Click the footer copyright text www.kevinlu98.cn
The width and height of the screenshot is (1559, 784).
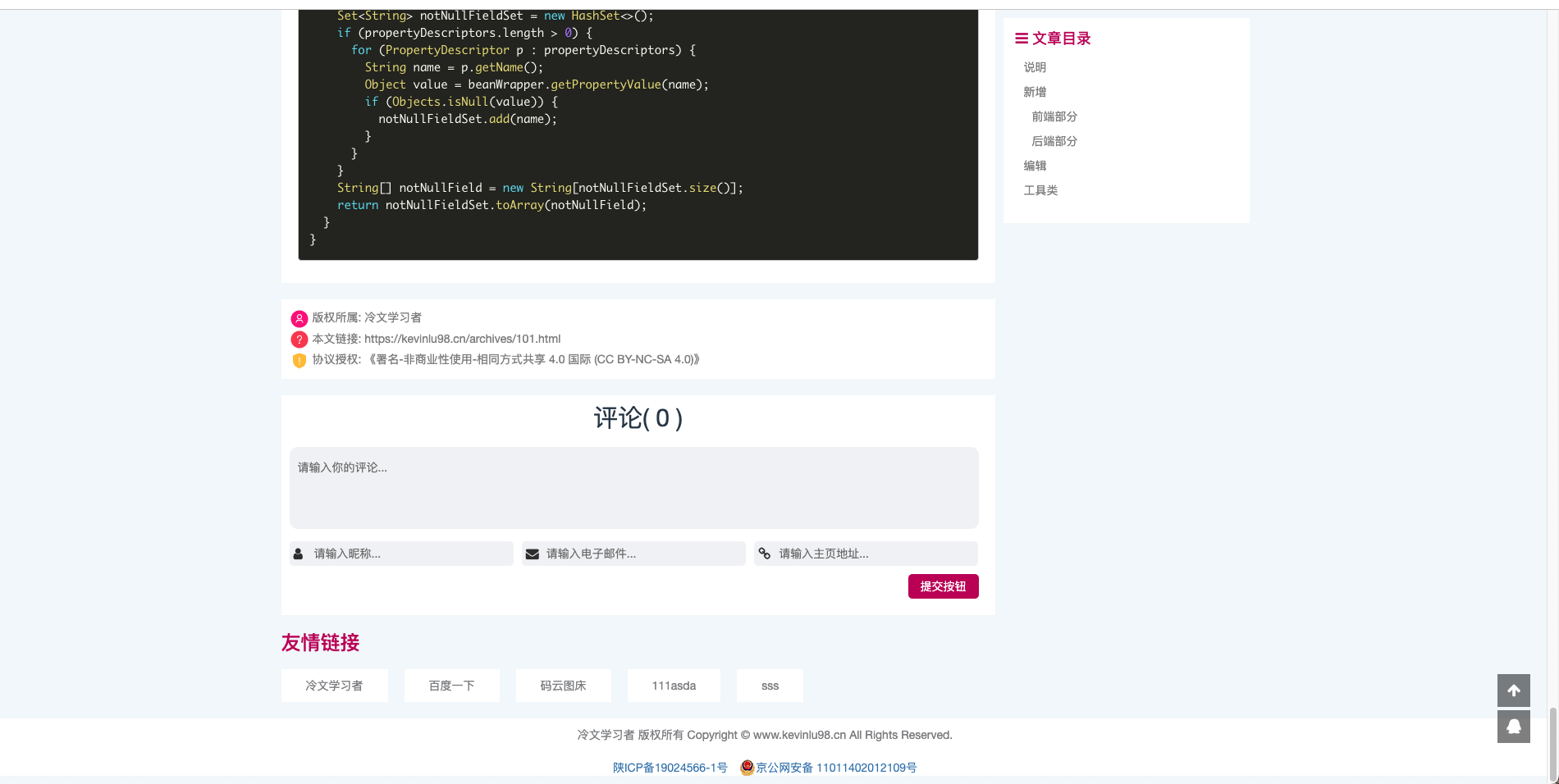pos(764,735)
